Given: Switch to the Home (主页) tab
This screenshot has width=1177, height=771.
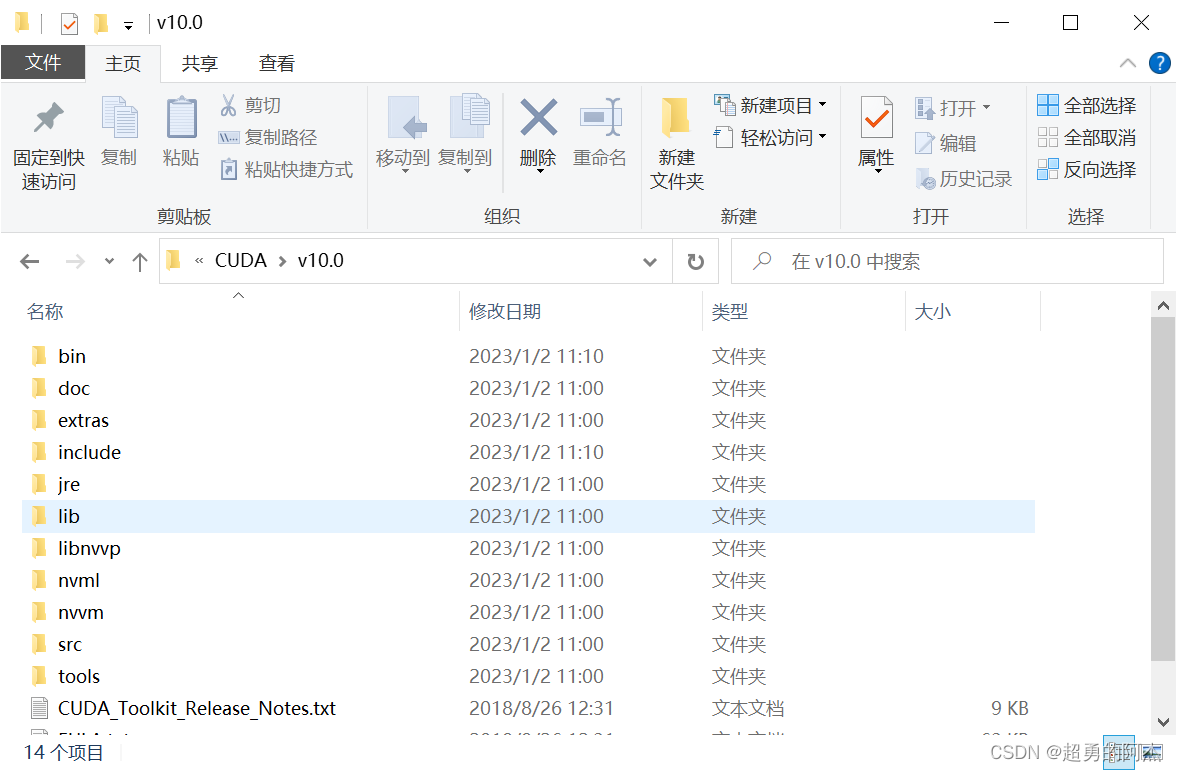Looking at the screenshot, I should click(123, 64).
